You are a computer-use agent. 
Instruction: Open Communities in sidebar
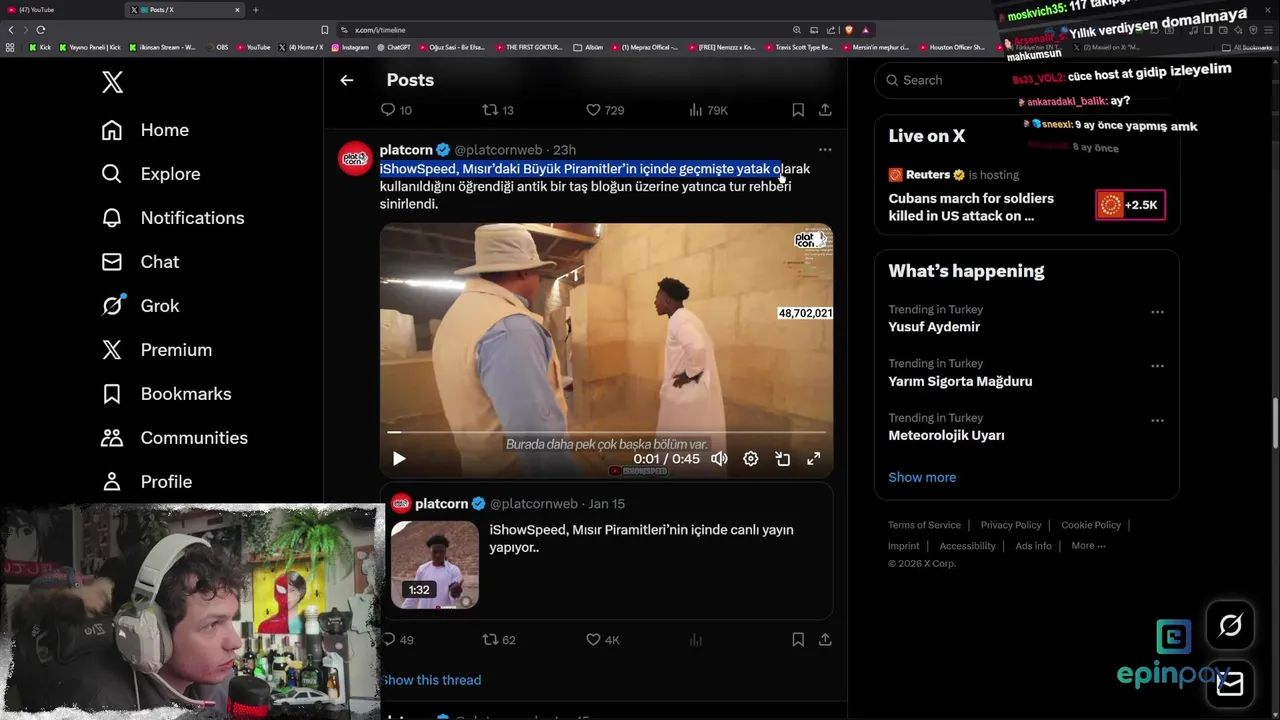[x=174, y=438]
